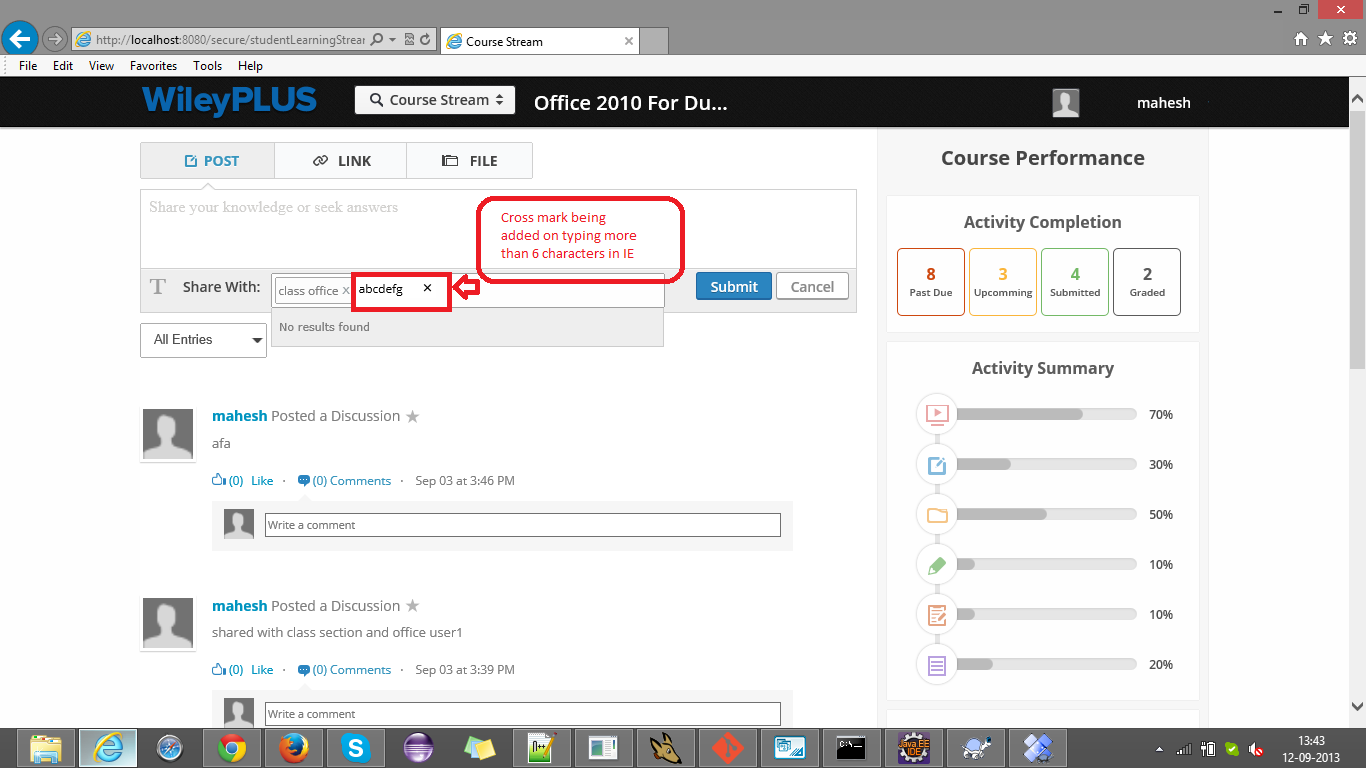Like the 'afa' post via thumbs-up

[219, 480]
